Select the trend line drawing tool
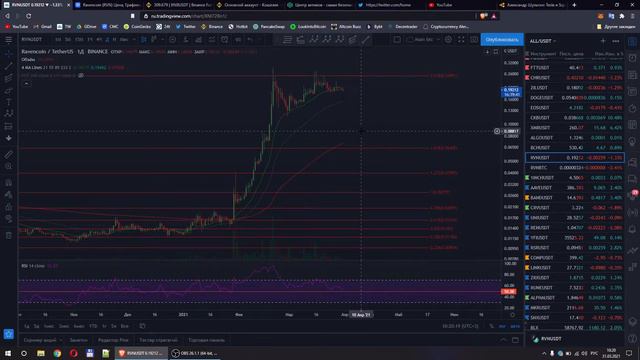The width and height of the screenshot is (640, 360). click(9, 66)
